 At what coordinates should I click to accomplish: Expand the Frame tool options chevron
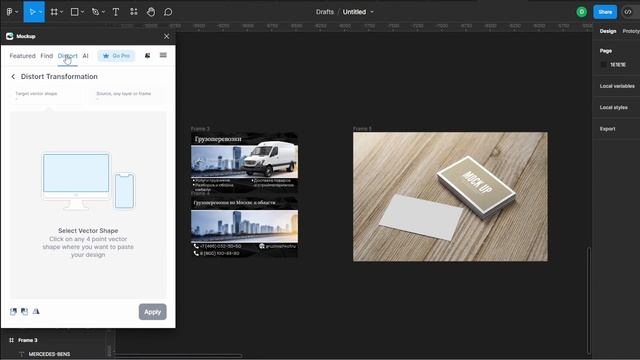pos(62,12)
